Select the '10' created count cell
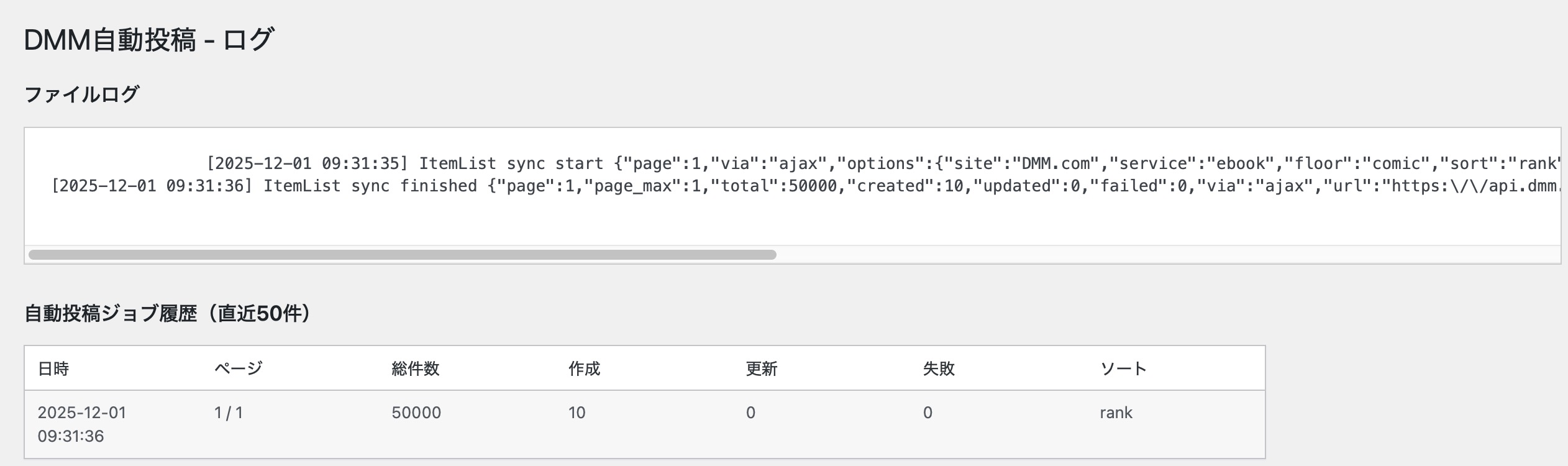 point(577,413)
